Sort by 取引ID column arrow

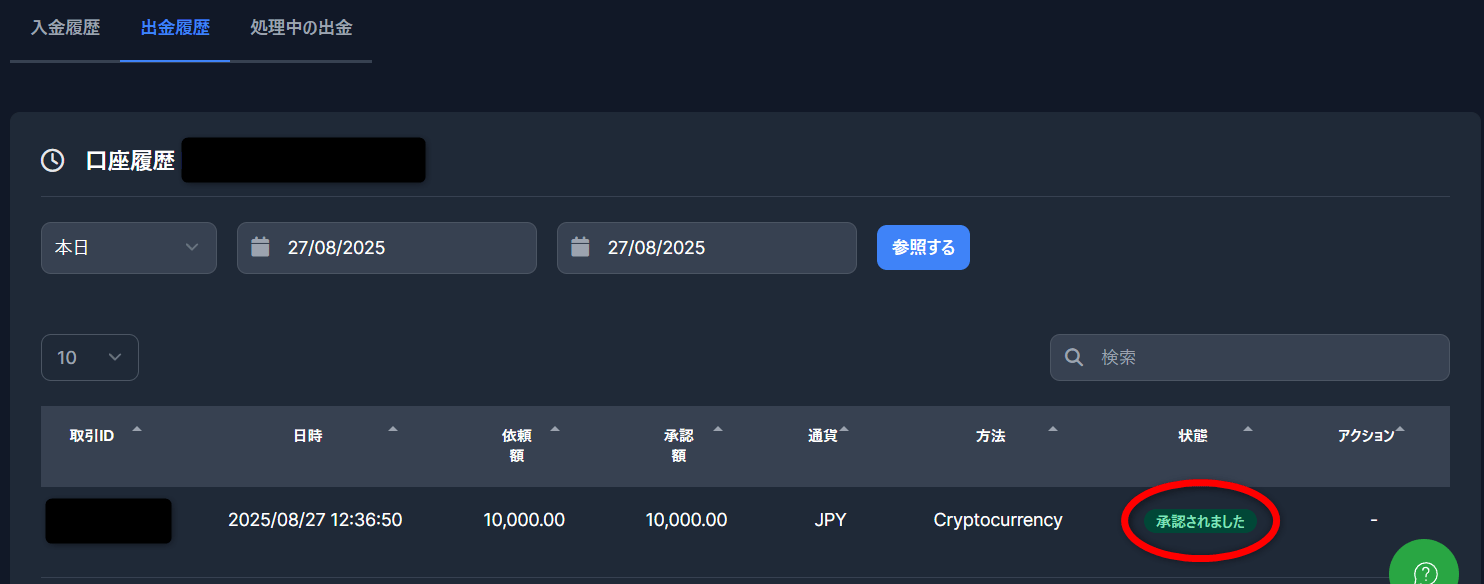[x=137, y=429]
